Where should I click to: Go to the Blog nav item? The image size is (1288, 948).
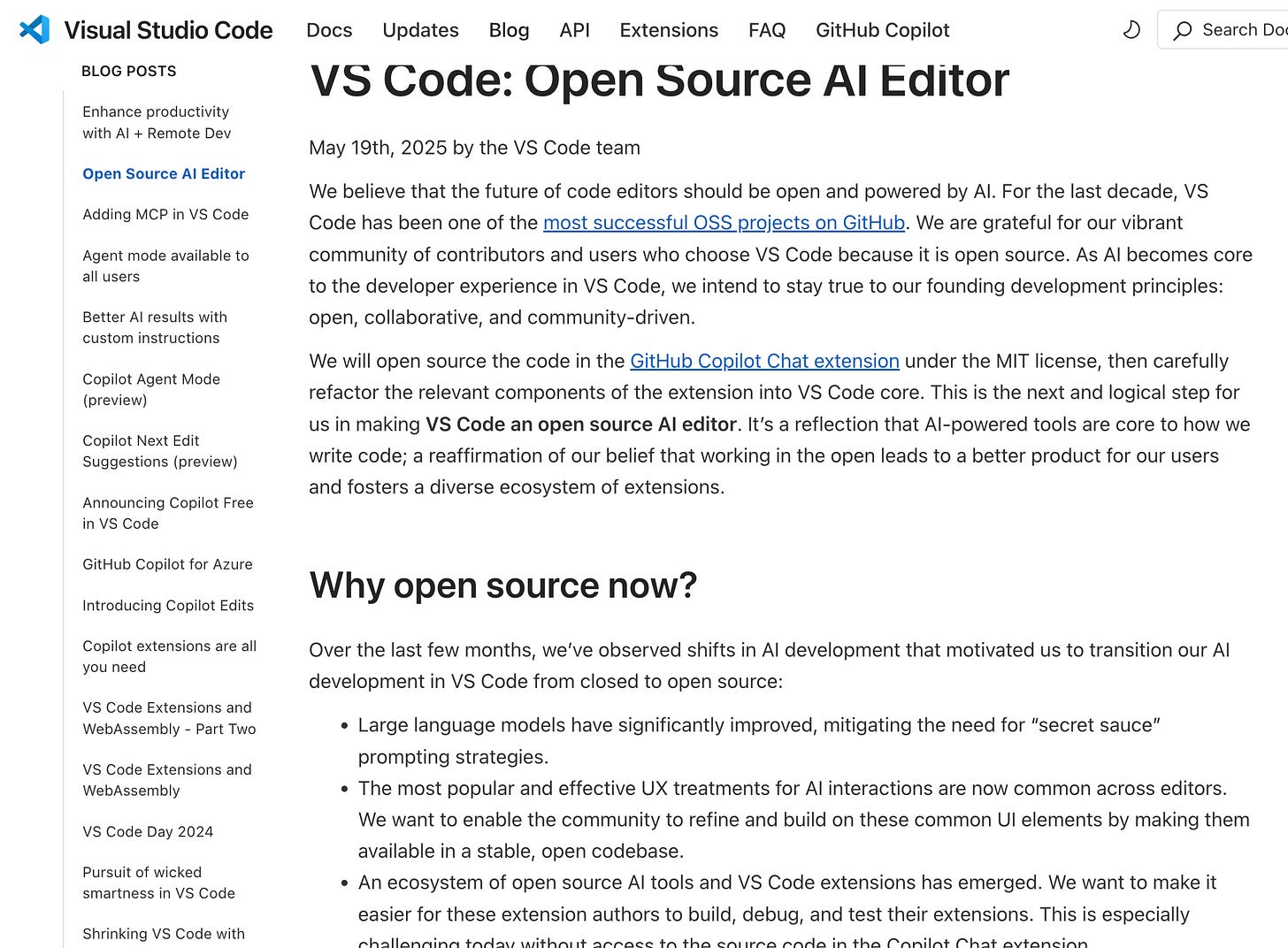[509, 30]
